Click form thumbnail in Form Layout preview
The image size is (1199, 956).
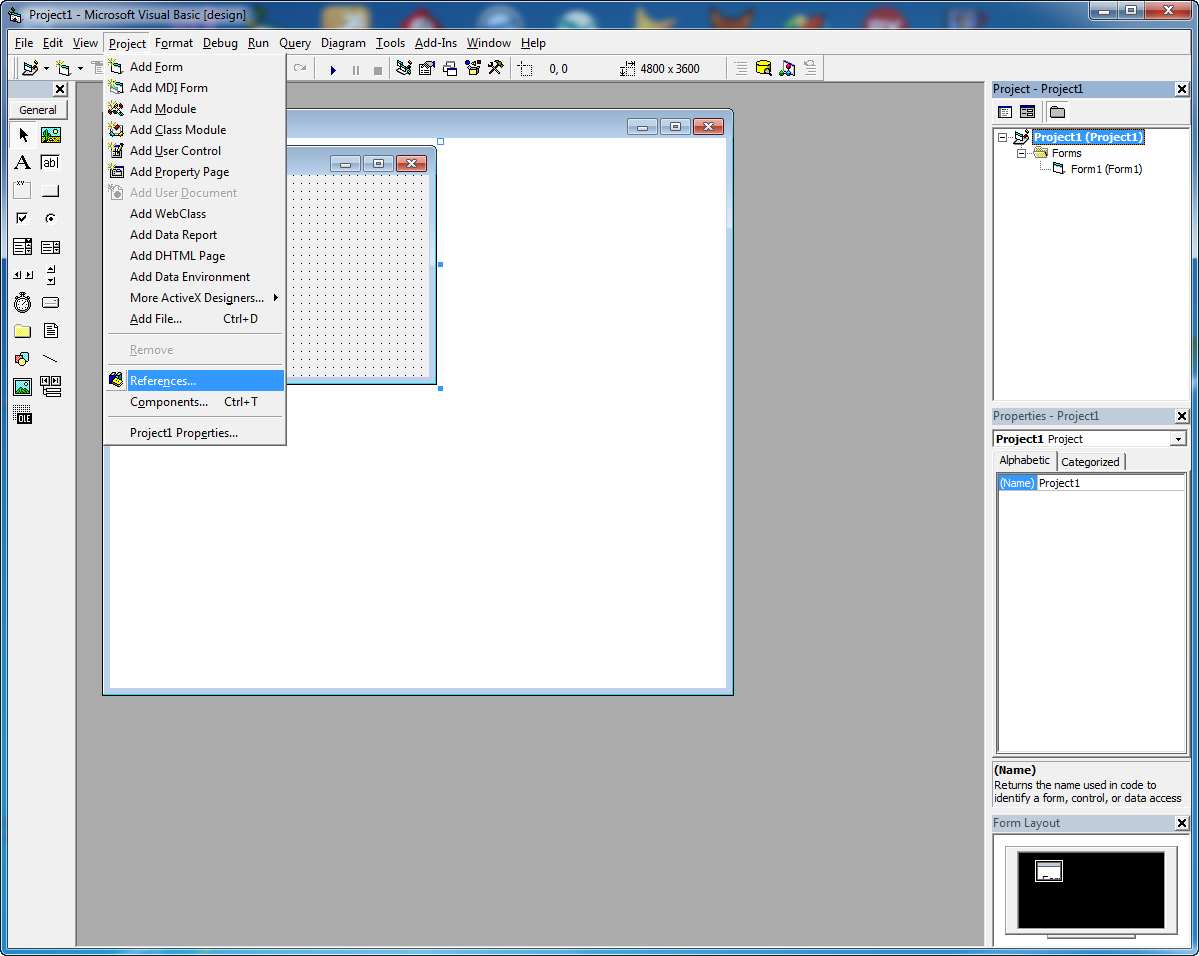(x=1048, y=871)
